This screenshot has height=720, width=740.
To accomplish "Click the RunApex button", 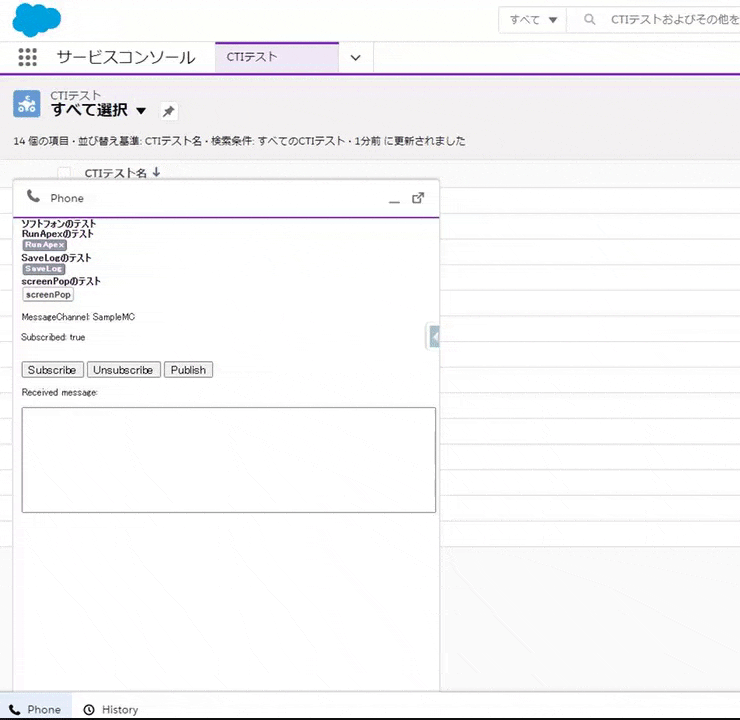I will (45, 245).
